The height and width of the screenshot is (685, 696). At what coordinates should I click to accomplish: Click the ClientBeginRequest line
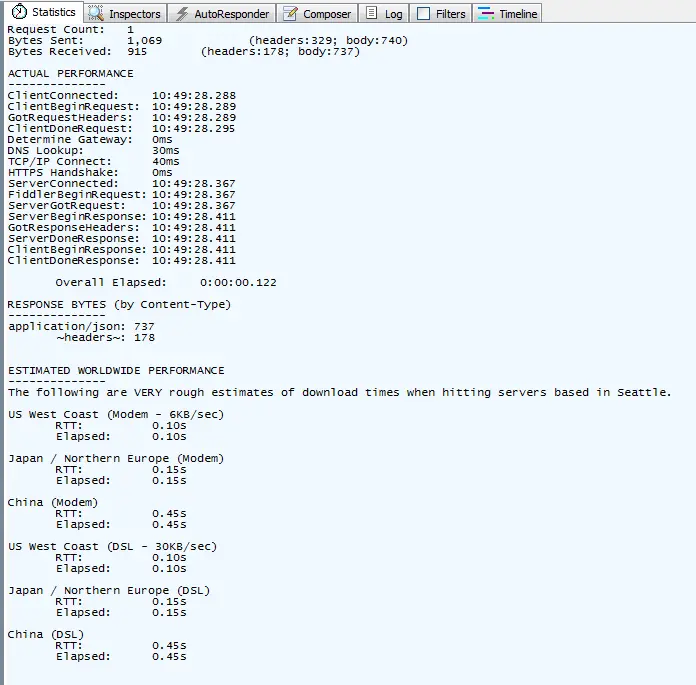point(122,107)
